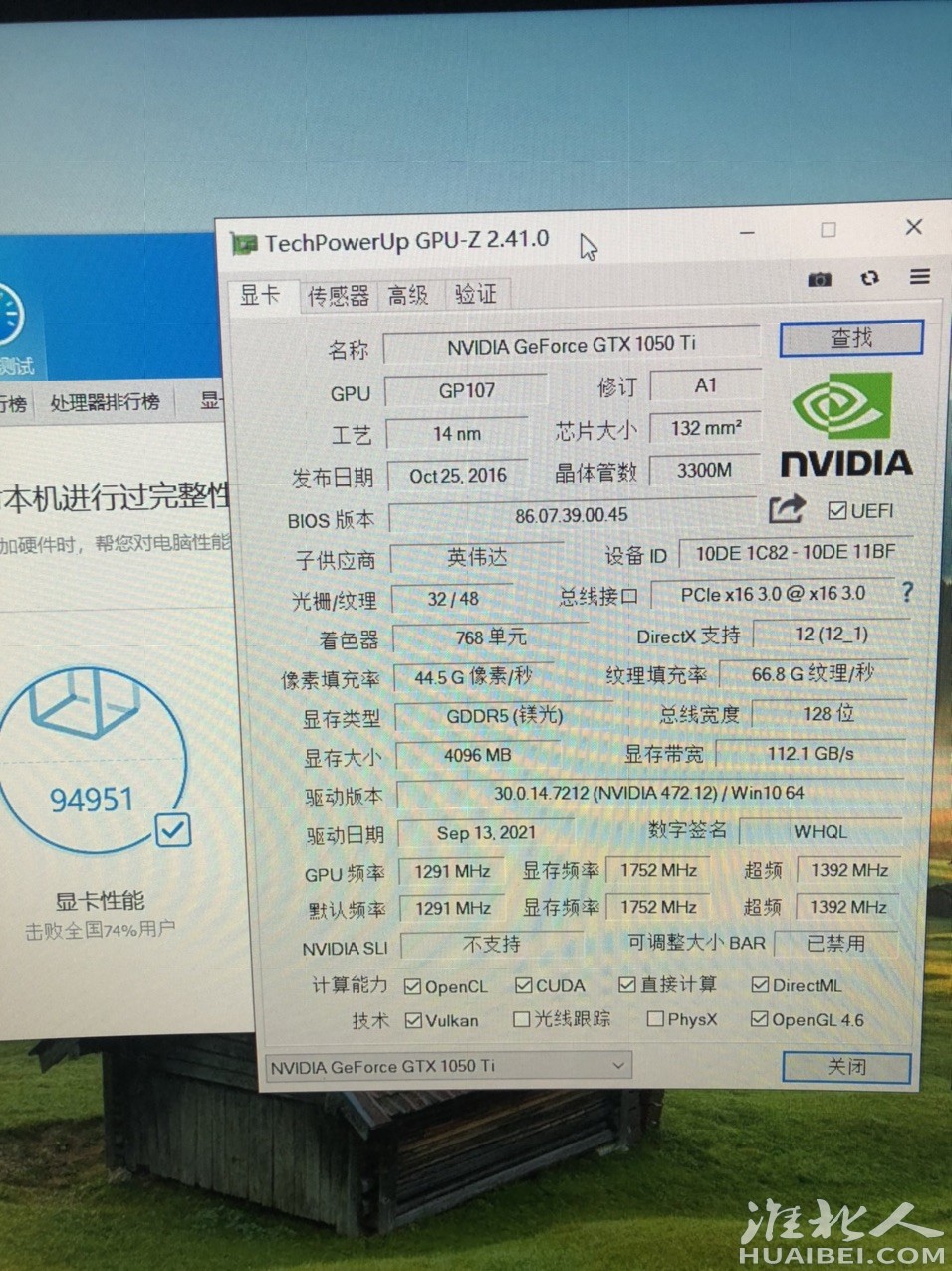952x1271 pixels.
Task: Toggle the 光线跟踪 checkbox
Action: [x=521, y=1019]
